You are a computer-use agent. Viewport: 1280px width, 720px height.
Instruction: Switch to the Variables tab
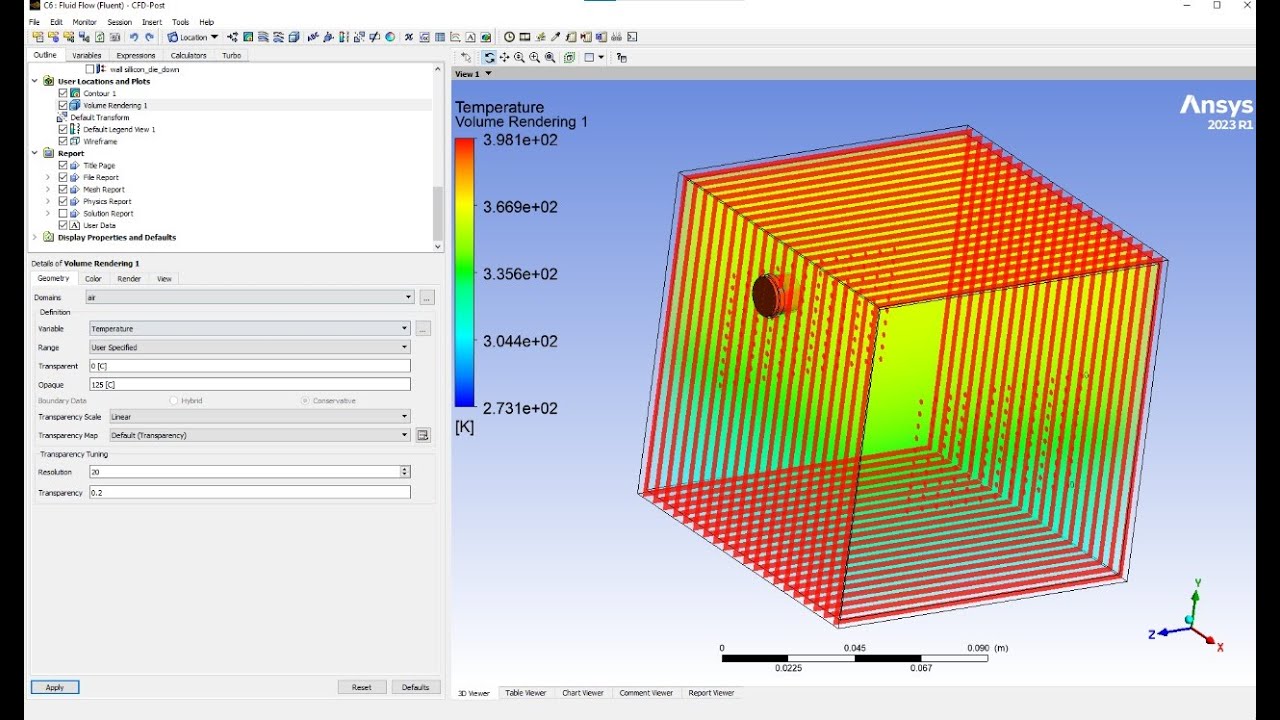87,56
